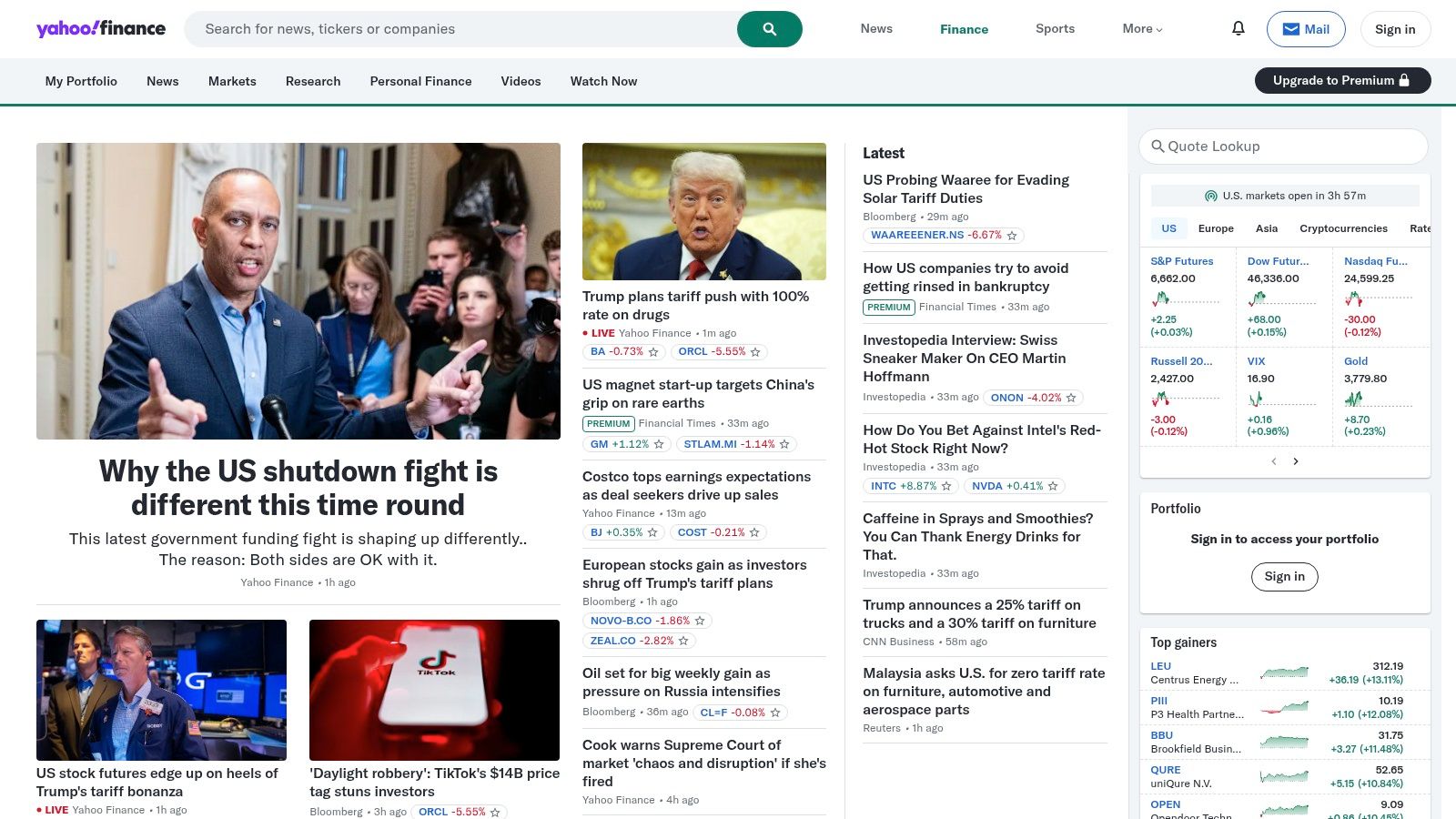Open Cook warns Supreme Court story
Image resolution: width=1456 pixels, height=819 pixels.
[703, 763]
